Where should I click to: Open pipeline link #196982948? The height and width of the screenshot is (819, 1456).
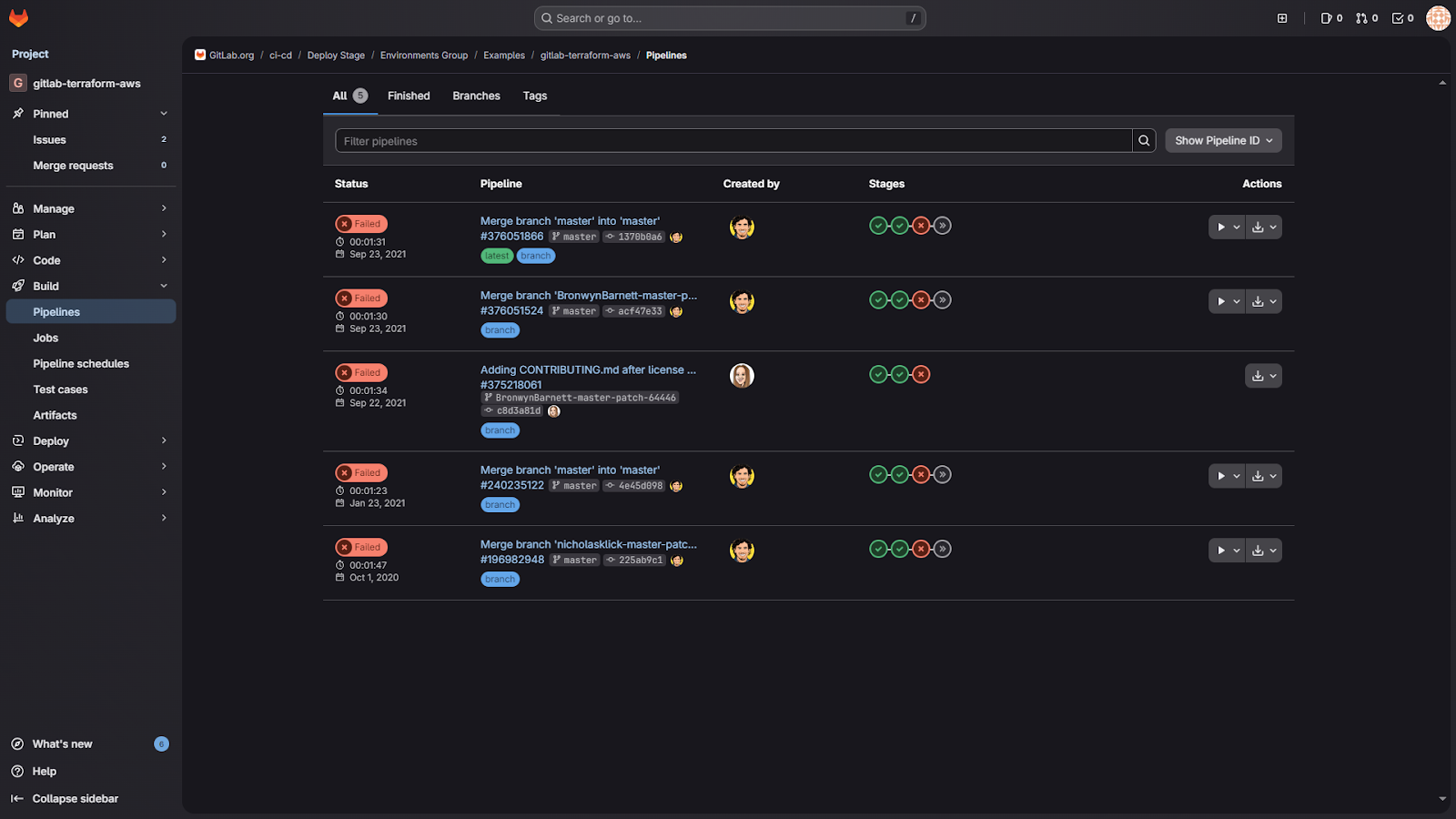(512, 560)
